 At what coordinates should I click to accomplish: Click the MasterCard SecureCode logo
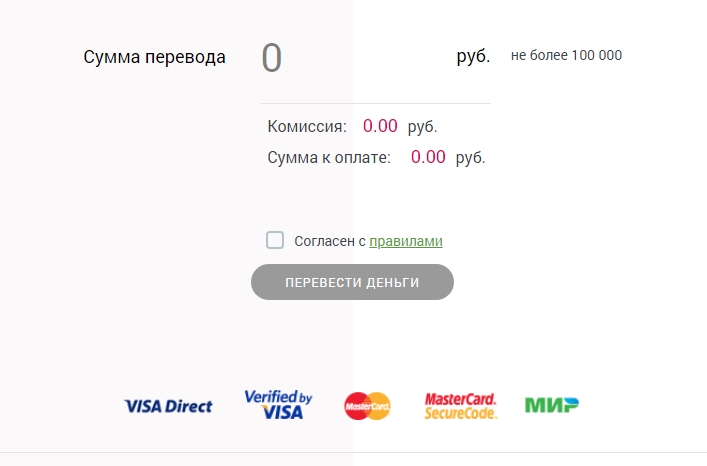460,405
